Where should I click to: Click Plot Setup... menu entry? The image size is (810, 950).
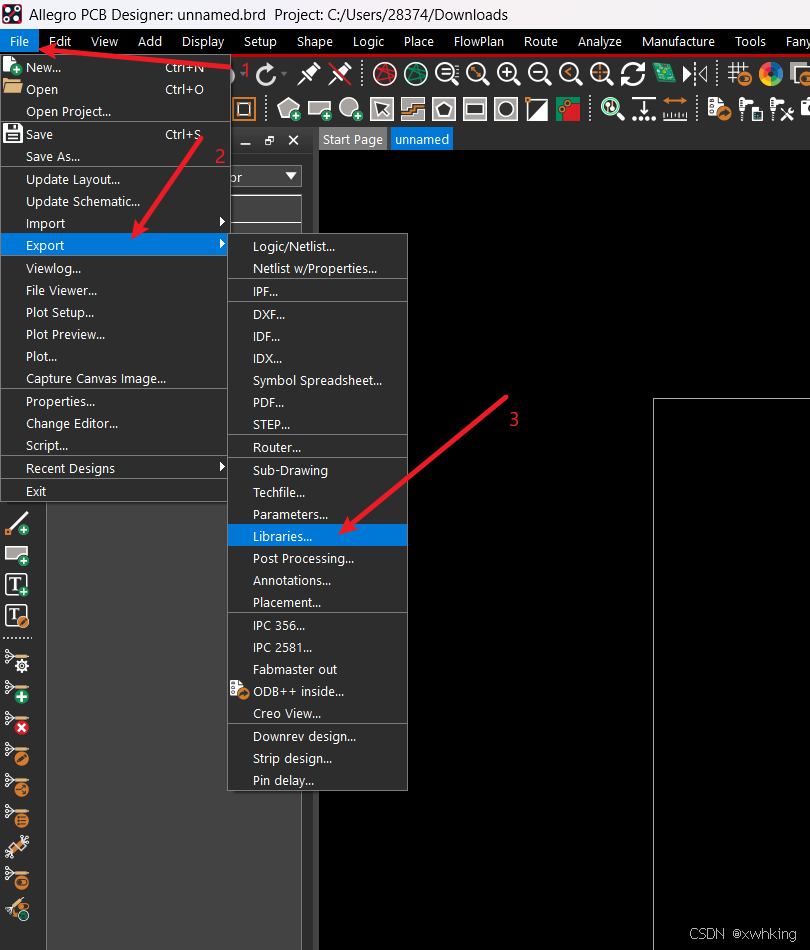click(x=115, y=313)
